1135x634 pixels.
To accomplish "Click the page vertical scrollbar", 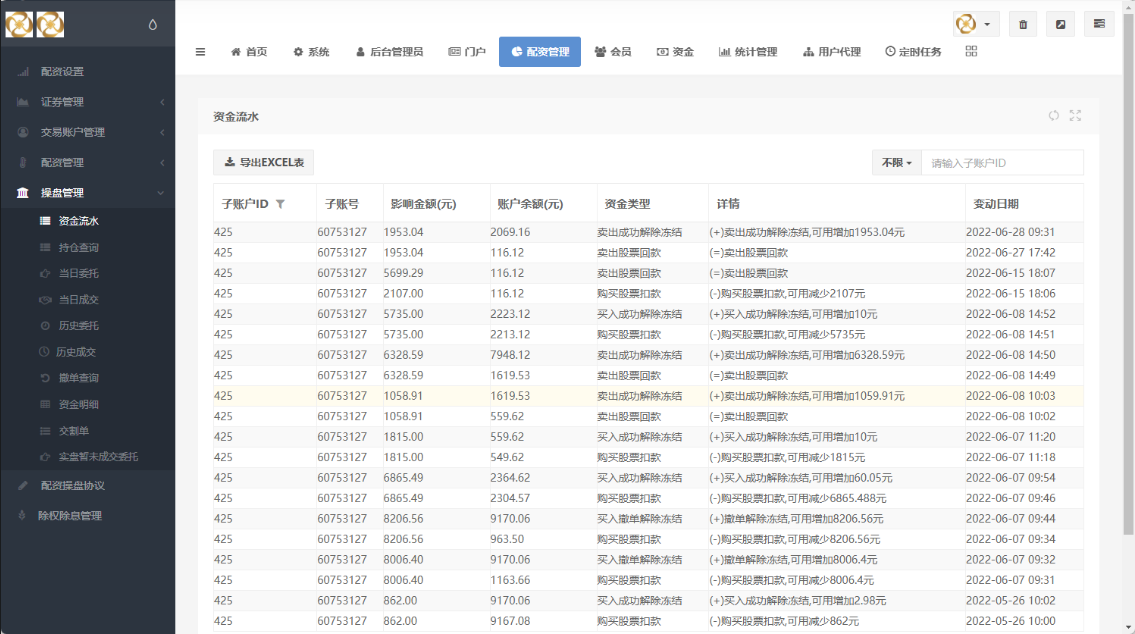I will (x=1128, y=275).
